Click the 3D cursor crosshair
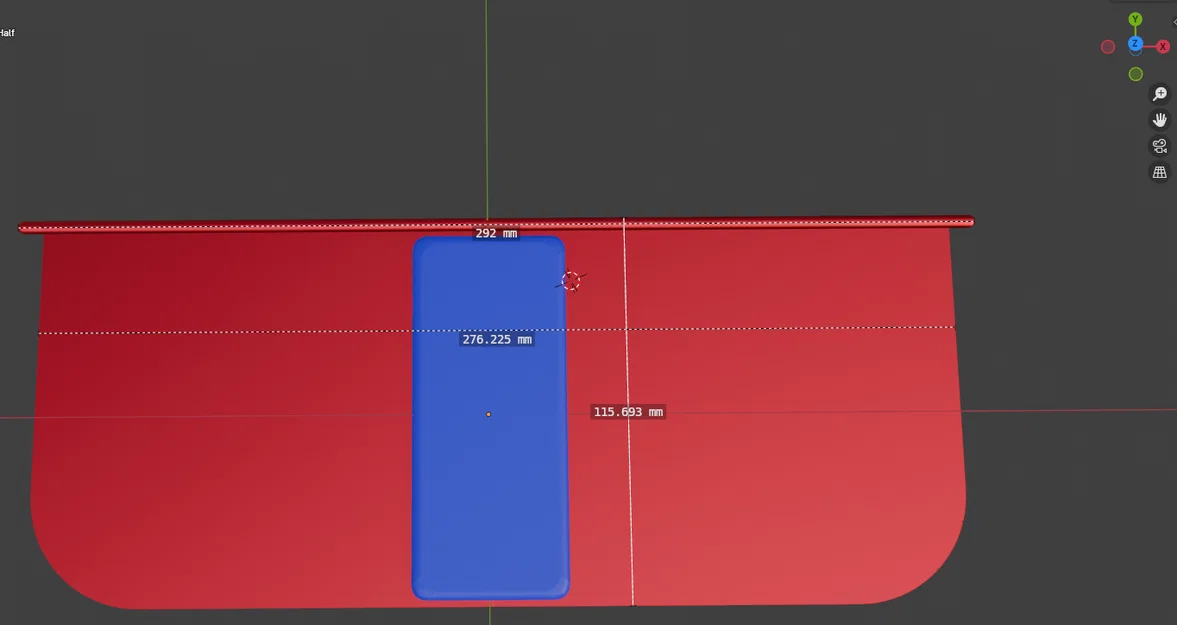Viewport: 1177px width, 625px height. click(x=570, y=281)
